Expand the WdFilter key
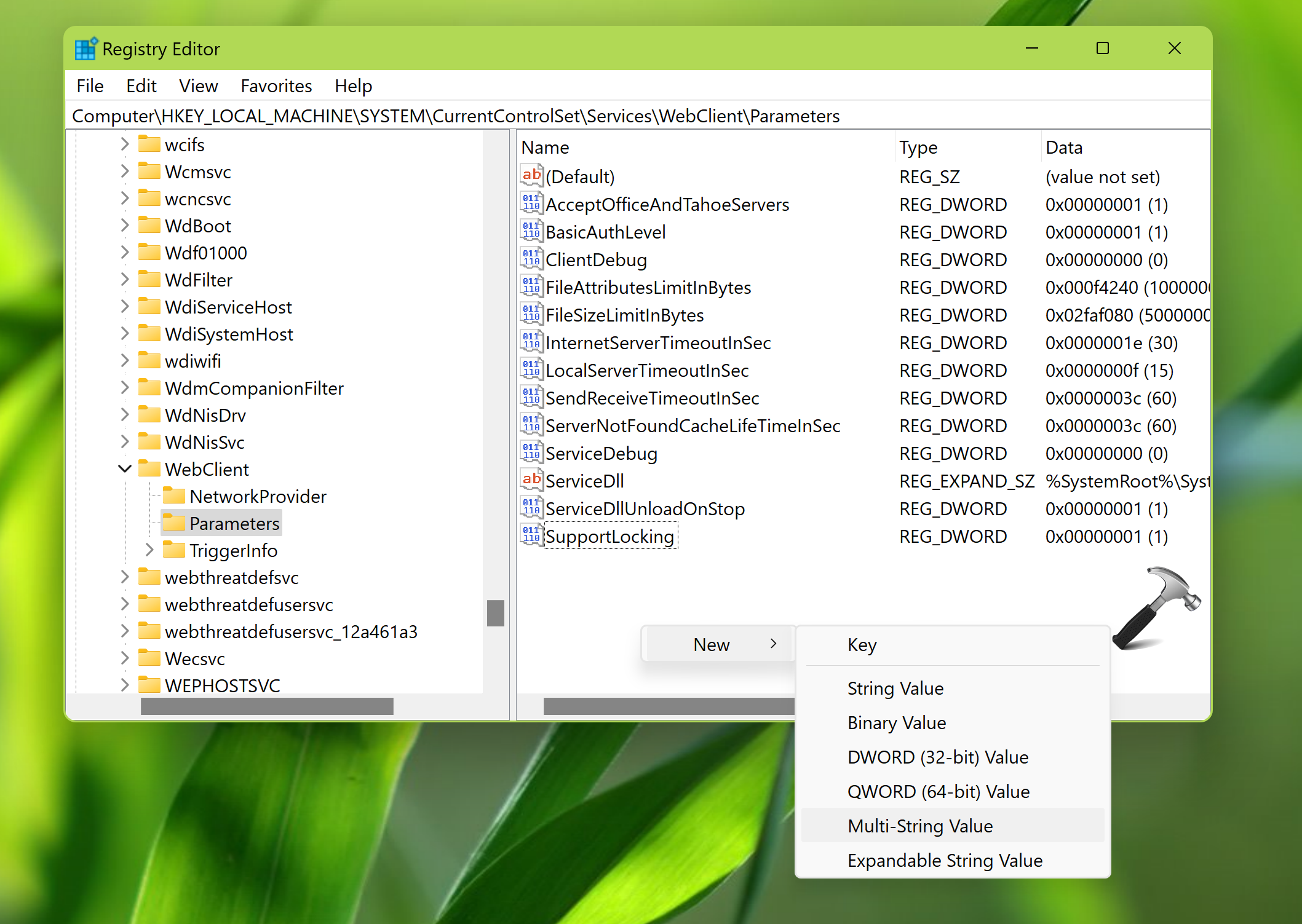This screenshot has width=1302, height=924. [125, 279]
